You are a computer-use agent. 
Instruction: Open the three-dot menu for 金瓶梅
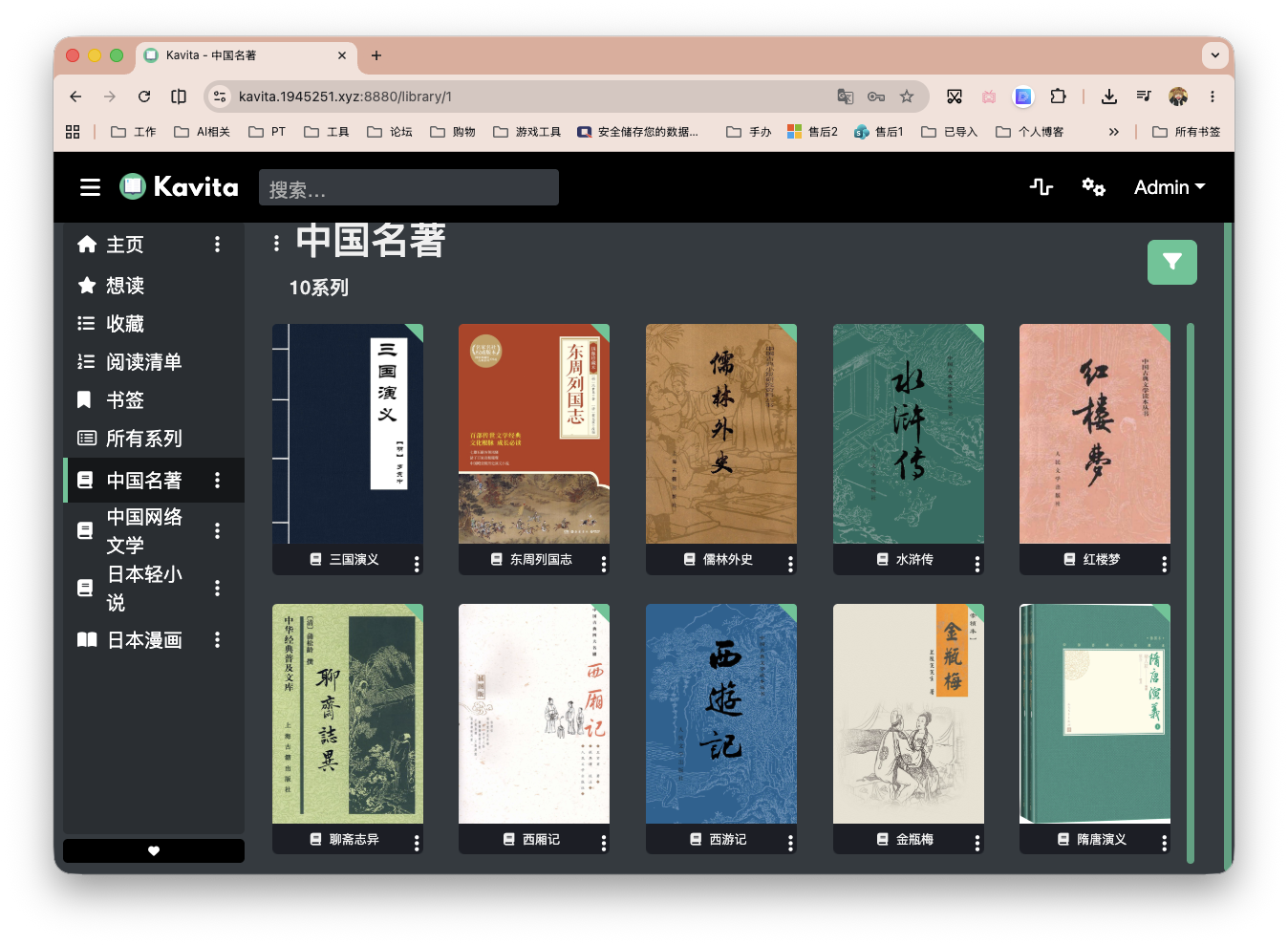pyautogui.click(x=977, y=843)
